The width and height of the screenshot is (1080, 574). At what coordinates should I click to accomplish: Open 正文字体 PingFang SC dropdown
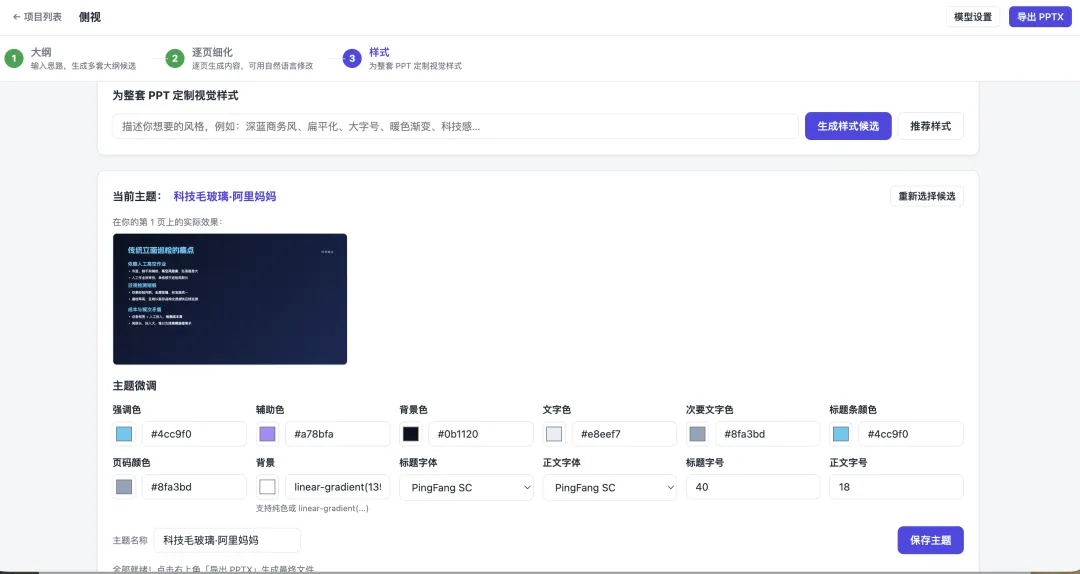[x=610, y=487]
